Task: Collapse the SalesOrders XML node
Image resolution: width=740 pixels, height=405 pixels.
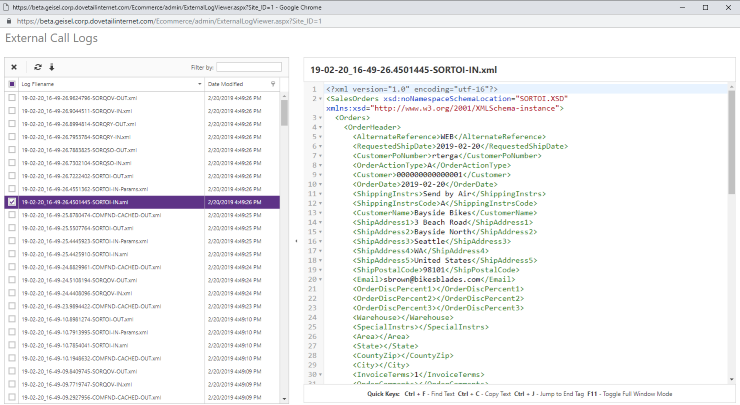Action: [x=319, y=98]
